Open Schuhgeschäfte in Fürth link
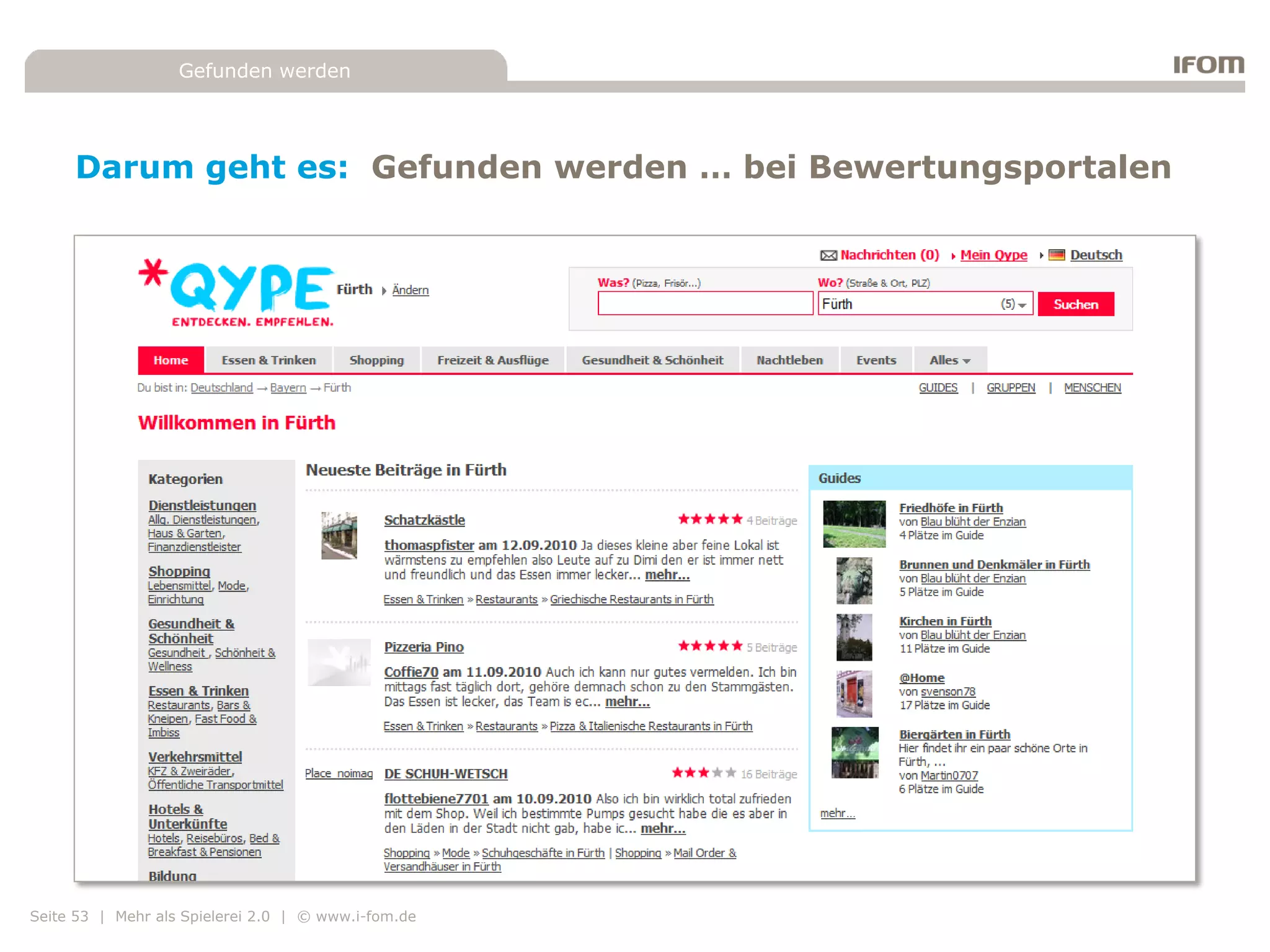The image size is (1270, 952). click(543, 853)
